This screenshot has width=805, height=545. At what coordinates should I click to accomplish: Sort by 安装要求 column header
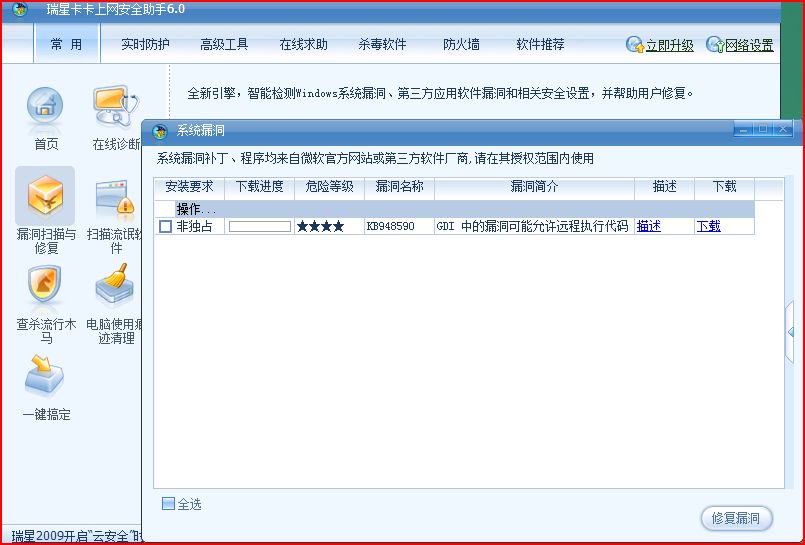189,187
